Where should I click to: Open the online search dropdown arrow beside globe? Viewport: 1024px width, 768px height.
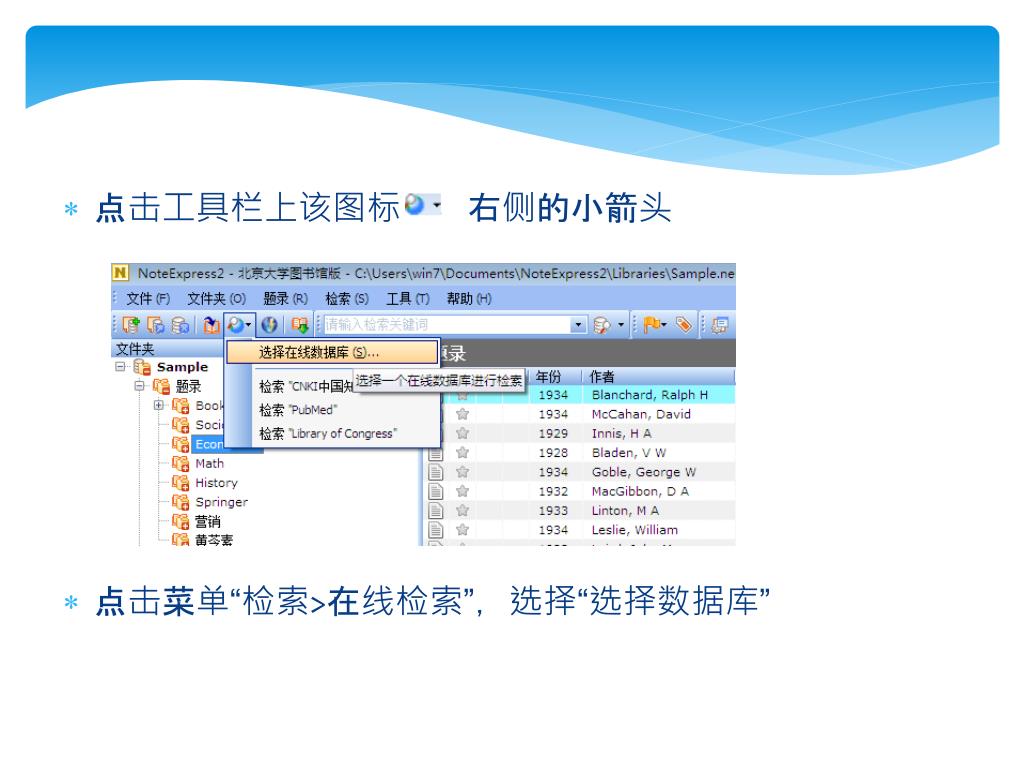coord(249,325)
